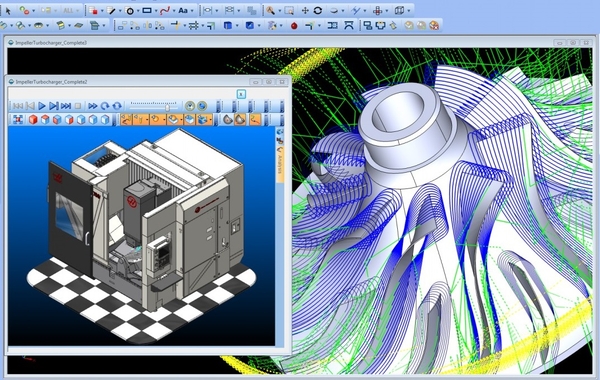Click ImpellerTurbocharger_Complete3 window title bar
This screenshot has width=600, height=380.
(300, 42)
